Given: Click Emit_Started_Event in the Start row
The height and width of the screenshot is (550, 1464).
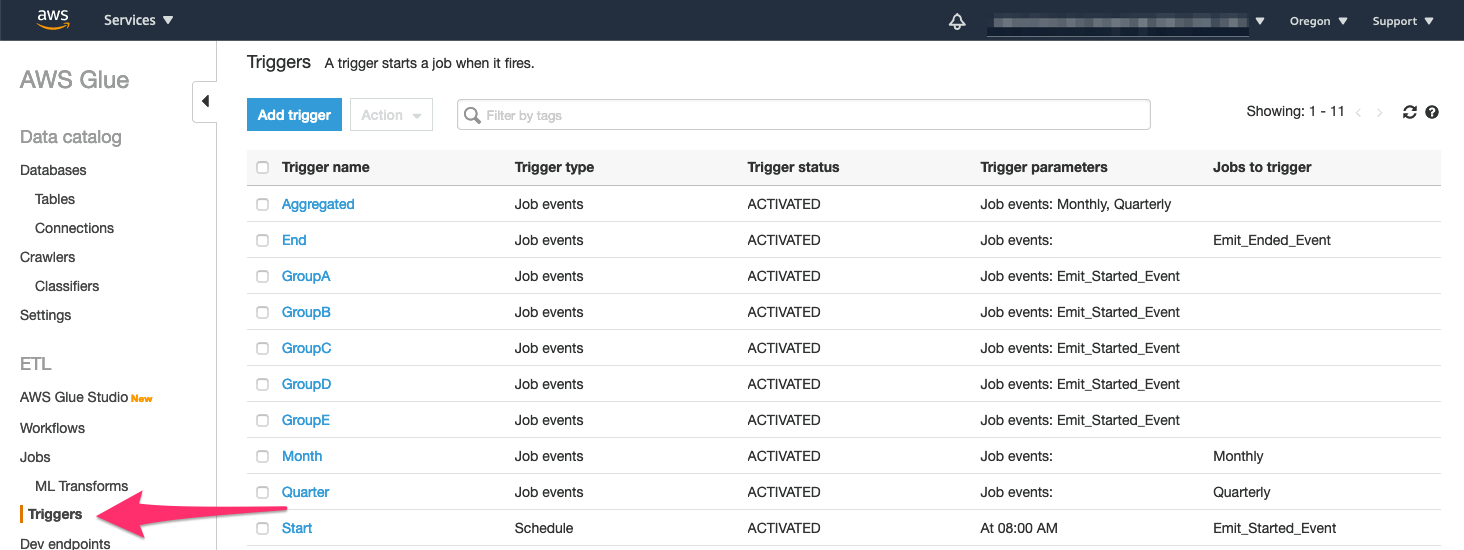Looking at the screenshot, I should pos(1275,528).
